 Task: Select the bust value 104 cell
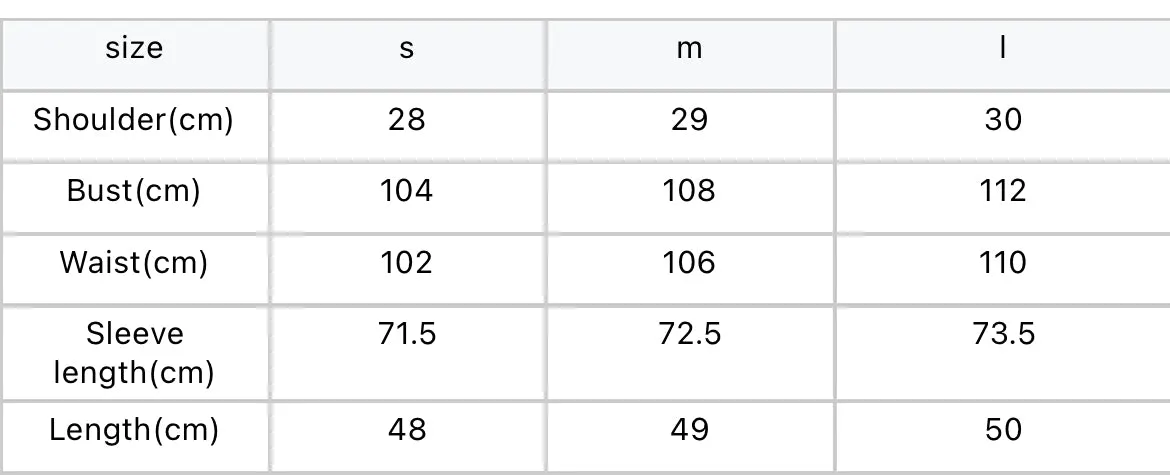point(407,197)
